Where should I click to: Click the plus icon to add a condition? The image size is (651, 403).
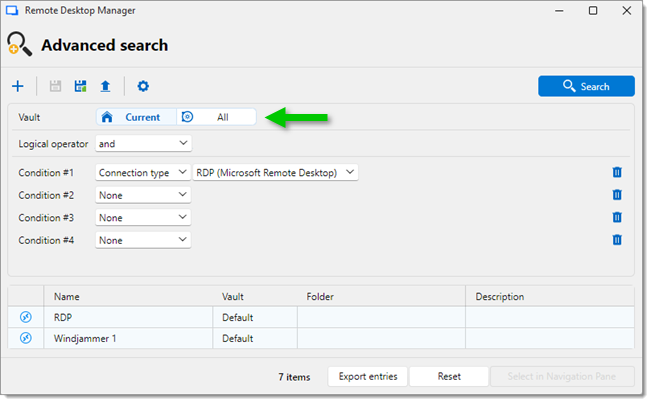click(x=18, y=87)
